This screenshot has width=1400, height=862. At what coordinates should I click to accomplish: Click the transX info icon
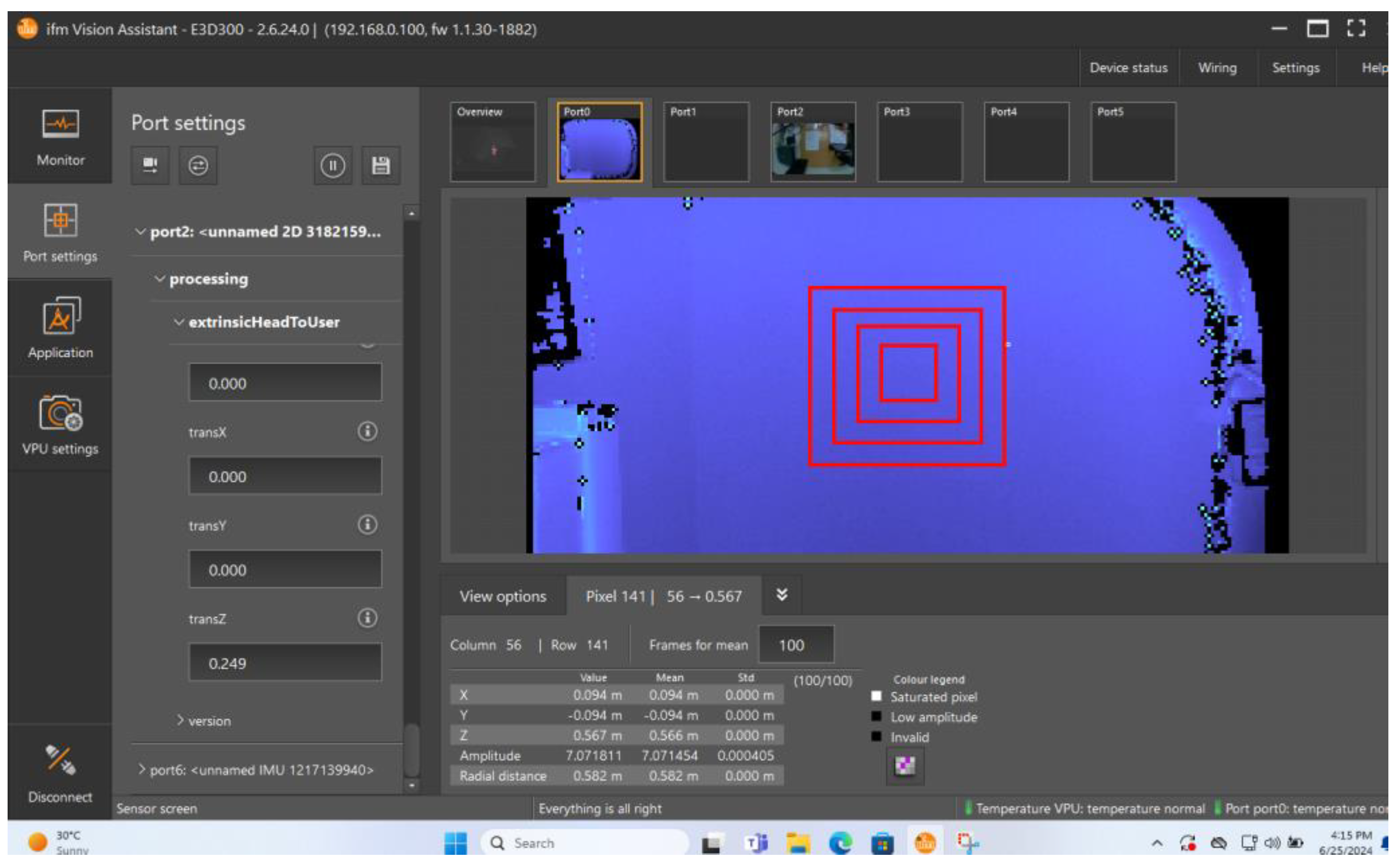(x=367, y=431)
